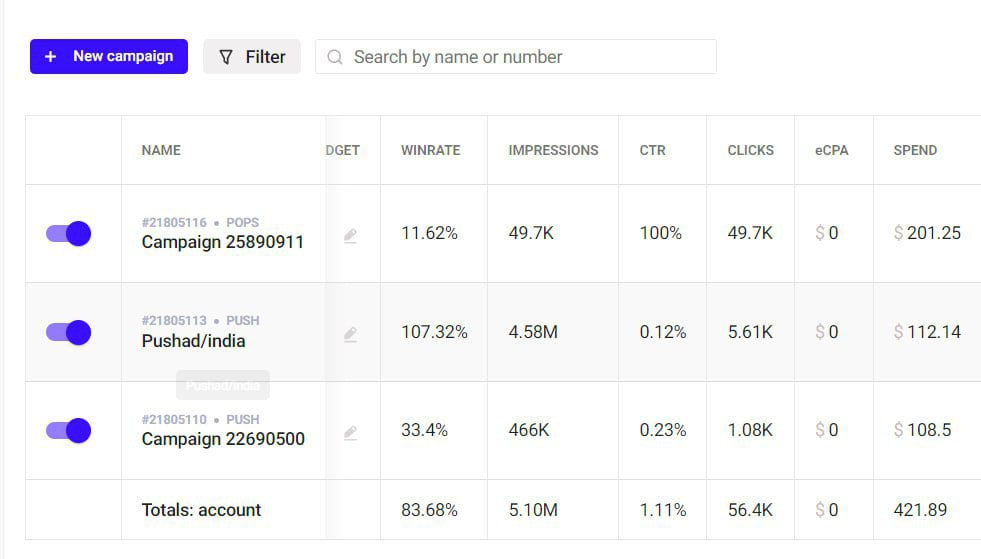Image resolution: width=981 pixels, height=559 pixels.
Task: Sort by the IMPRESSIONS column header
Action: (x=553, y=150)
